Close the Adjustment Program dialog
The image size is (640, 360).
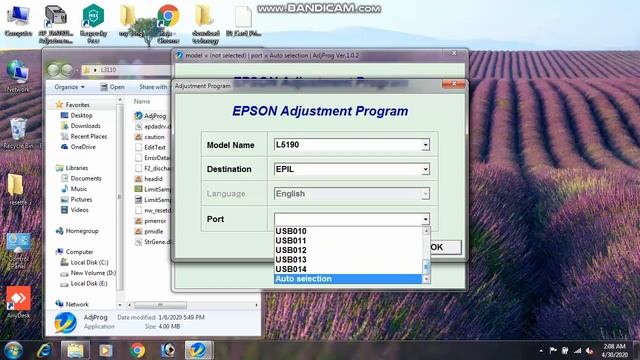coord(453,84)
